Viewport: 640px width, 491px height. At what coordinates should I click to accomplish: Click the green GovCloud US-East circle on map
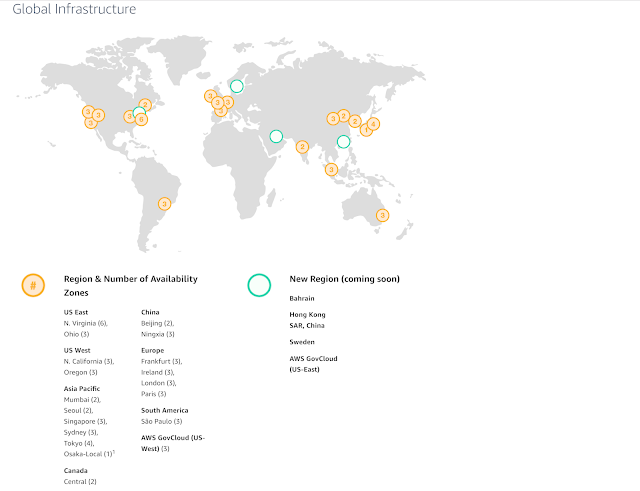[x=139, y=112]
